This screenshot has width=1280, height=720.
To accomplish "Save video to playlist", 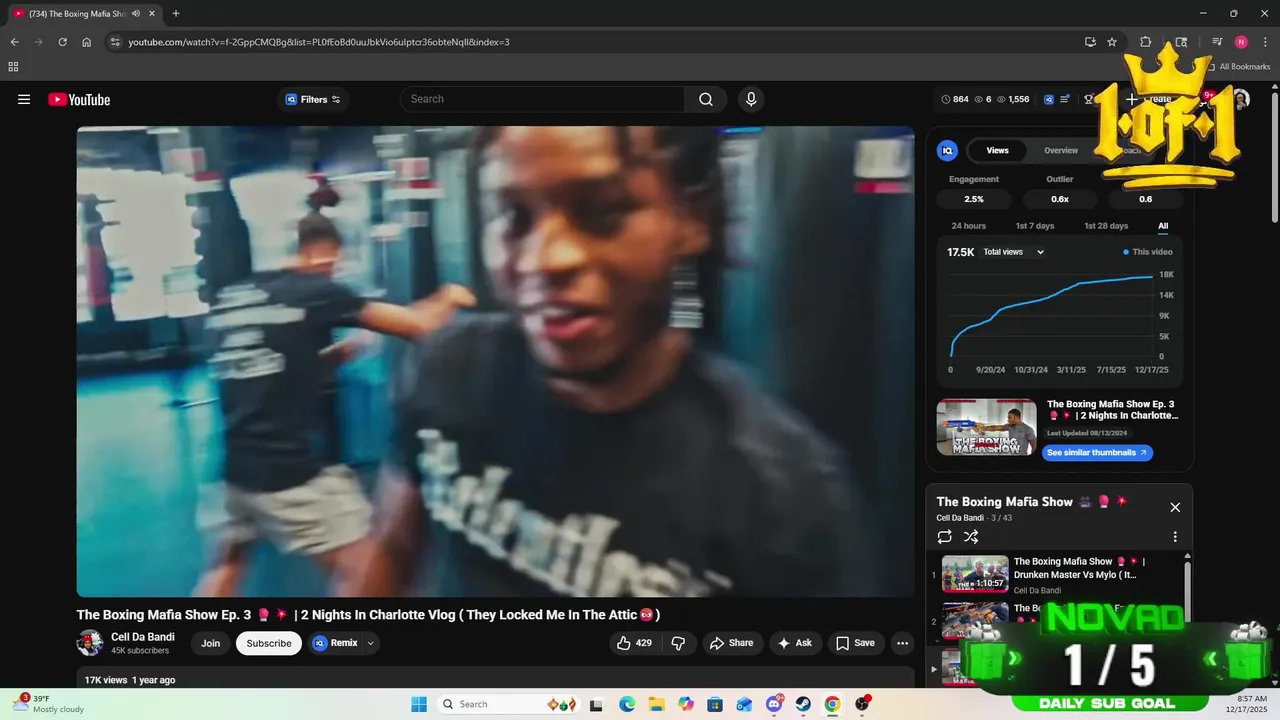I will 855,643.
